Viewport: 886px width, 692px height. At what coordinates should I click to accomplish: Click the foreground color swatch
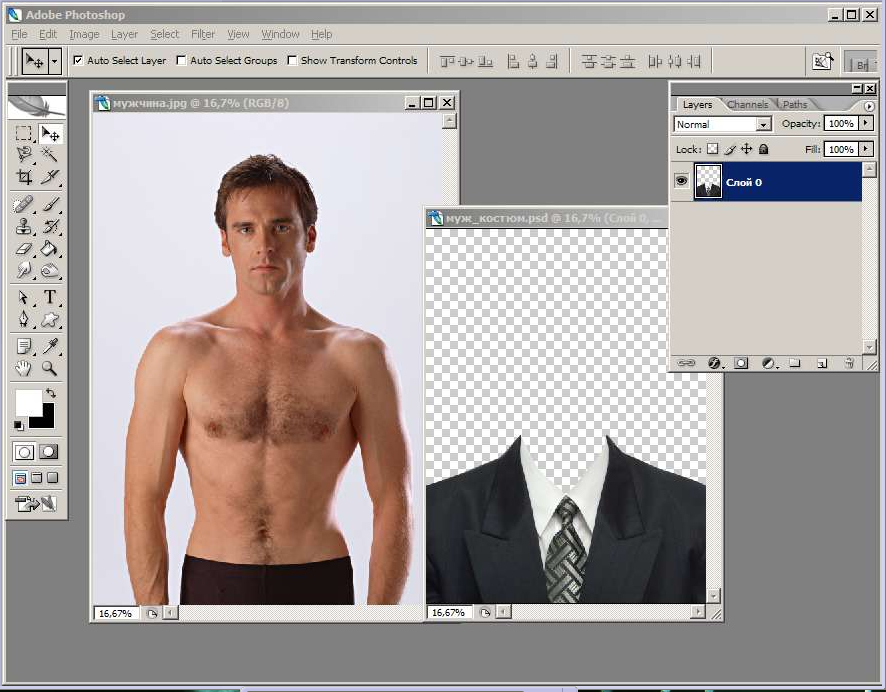click(x=28, y=402)
